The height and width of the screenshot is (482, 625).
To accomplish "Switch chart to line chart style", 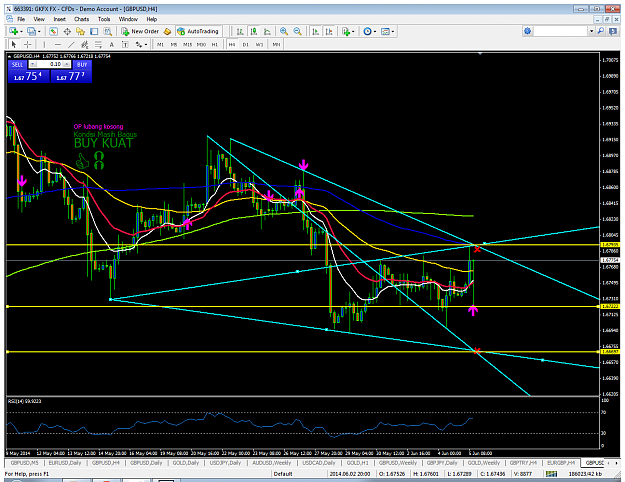I will pyautogui.click(x=267, y=31).
